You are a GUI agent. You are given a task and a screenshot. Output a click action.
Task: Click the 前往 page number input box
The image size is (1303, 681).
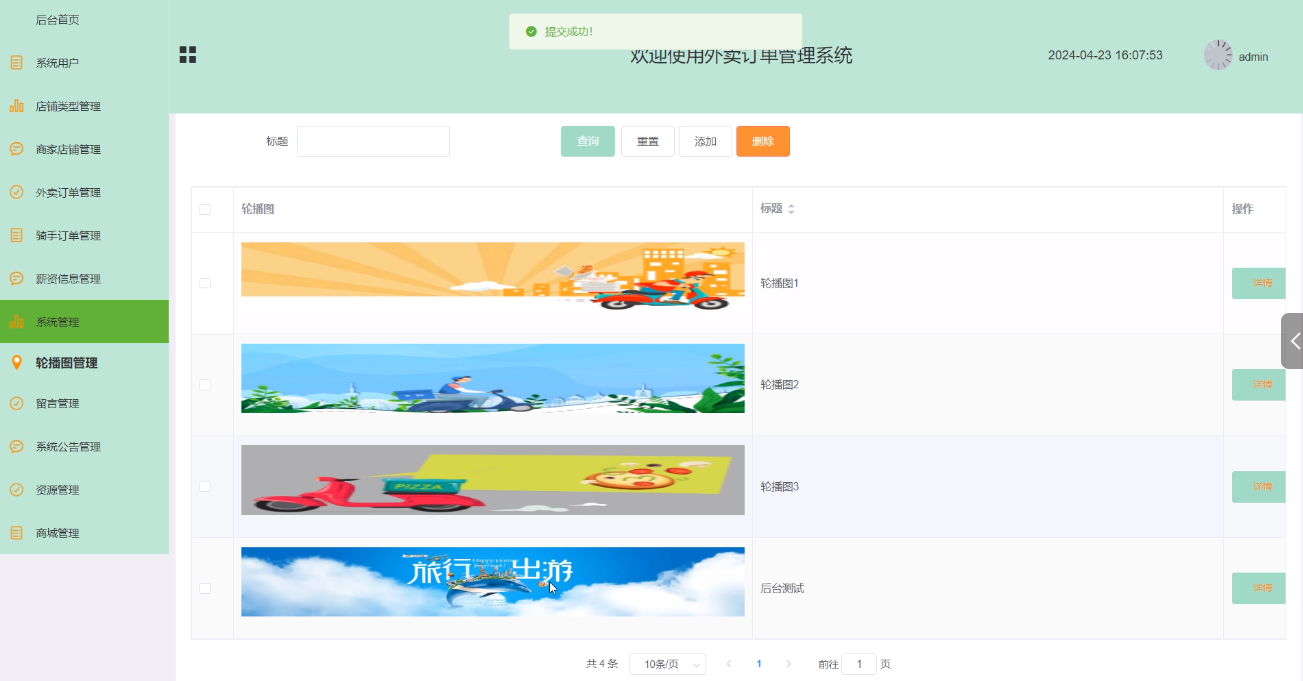point(859,664)
